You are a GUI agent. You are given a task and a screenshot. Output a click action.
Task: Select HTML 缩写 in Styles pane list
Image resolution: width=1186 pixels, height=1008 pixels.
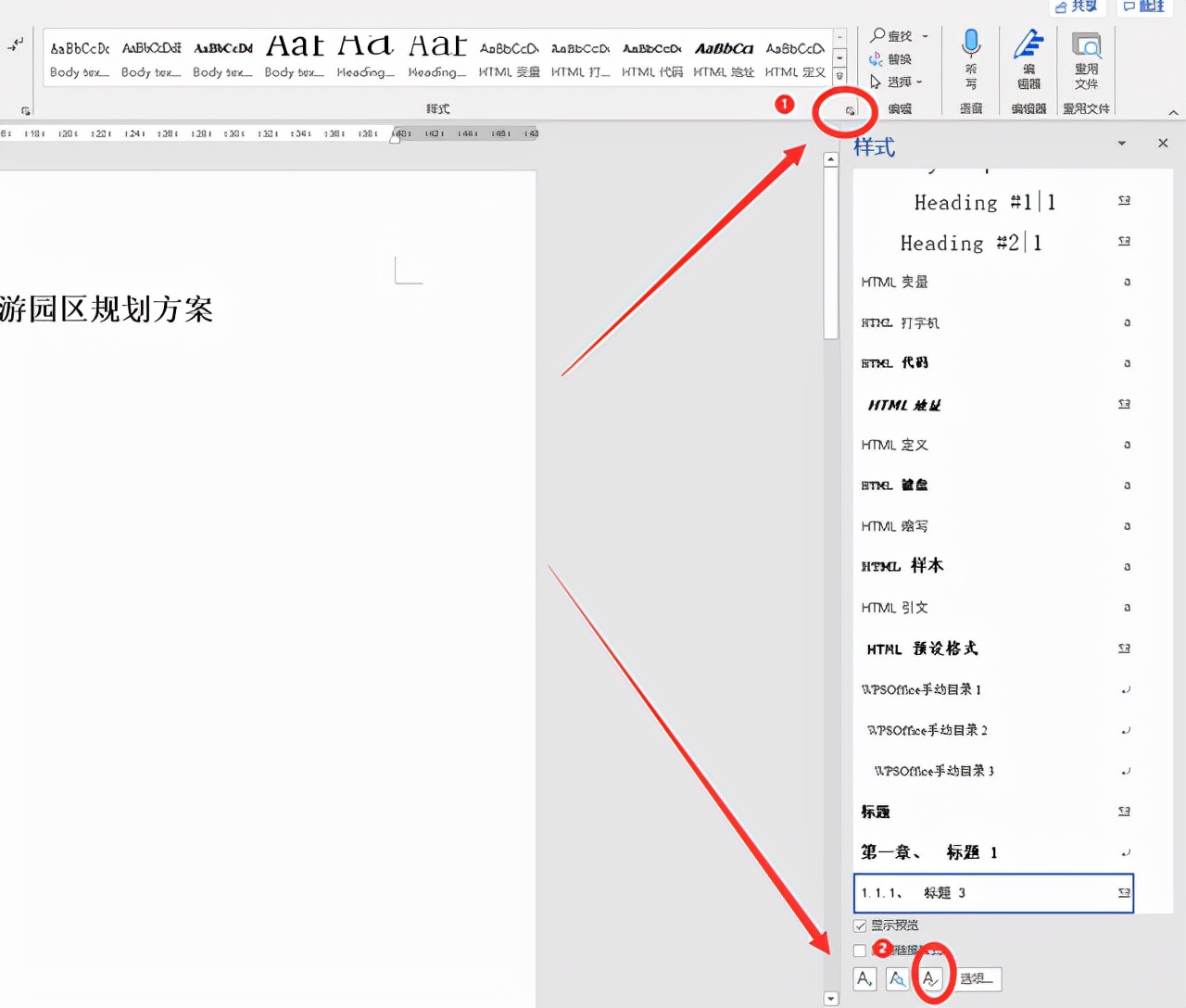[993, 526]
